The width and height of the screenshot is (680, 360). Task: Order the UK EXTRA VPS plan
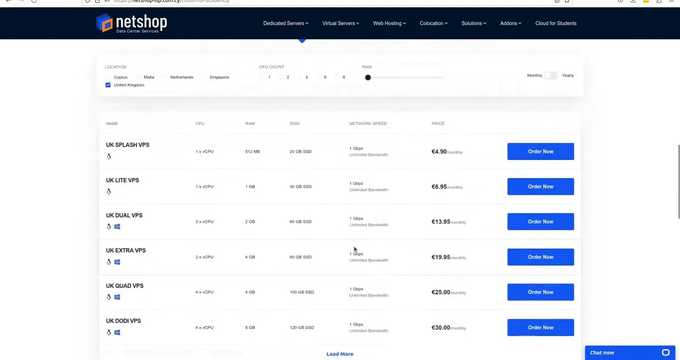(540, 257)
